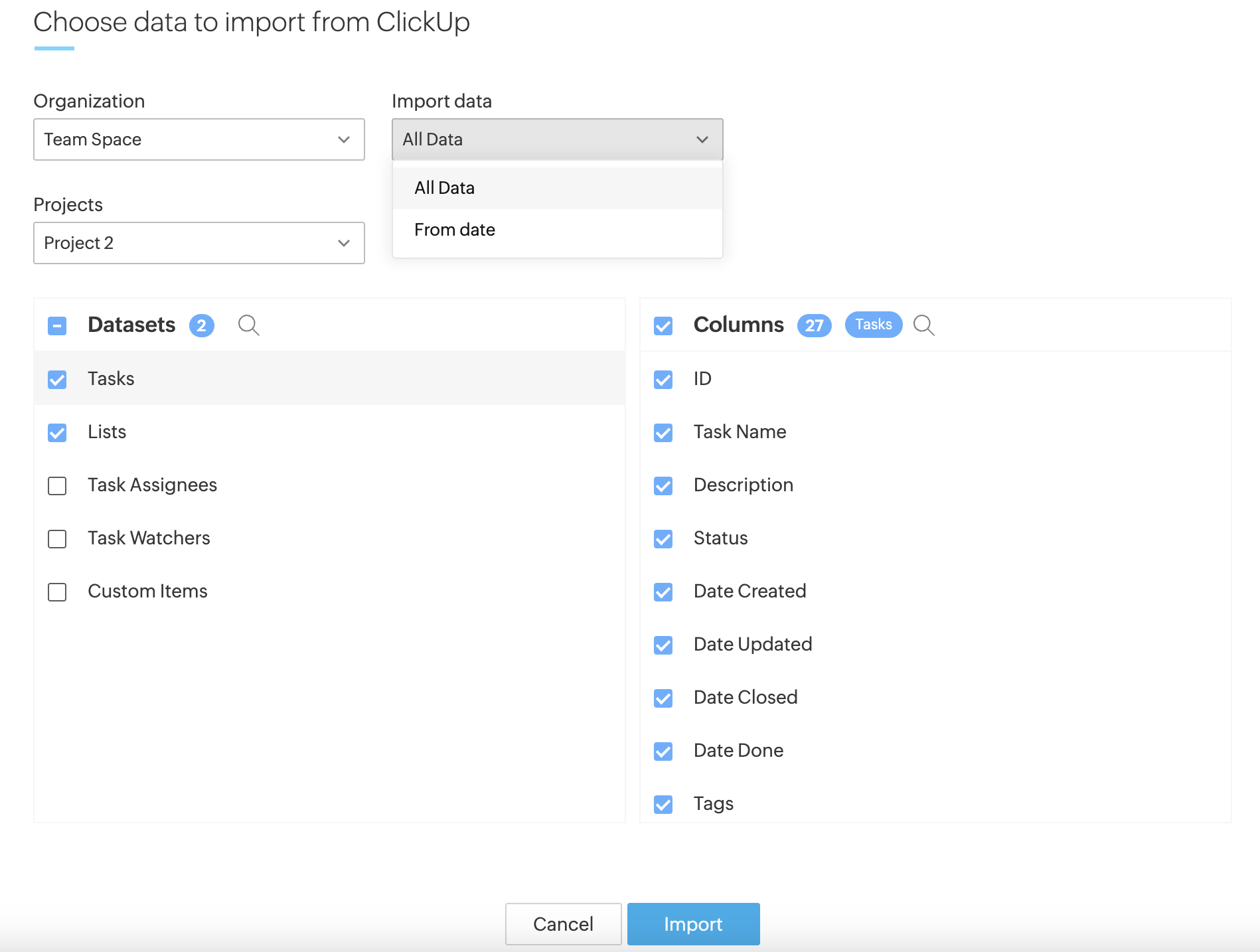The image size is (1260, 952).
Task: Click the Columns count badge showing 27
Action: 814,325
